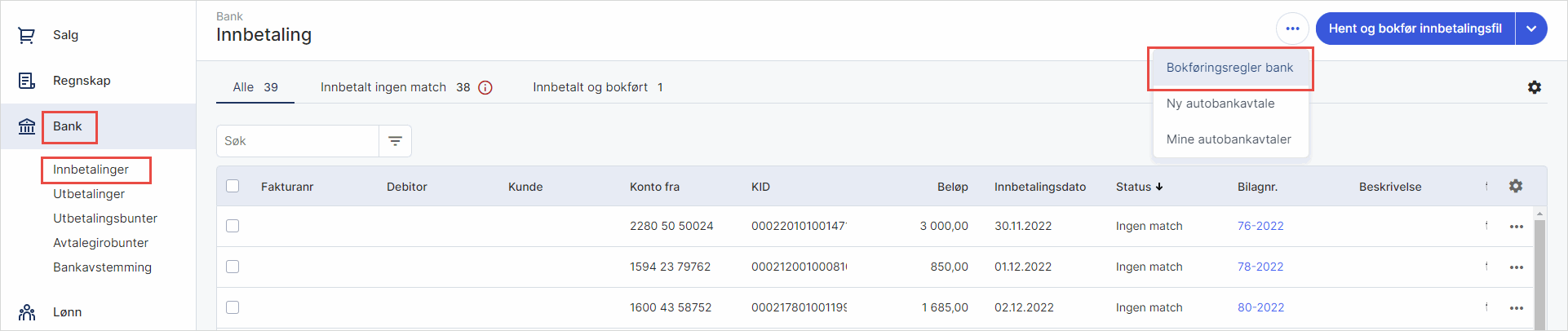Click the Lønn people icon
Screen dimensions: 1568x331
coord(27,312)
